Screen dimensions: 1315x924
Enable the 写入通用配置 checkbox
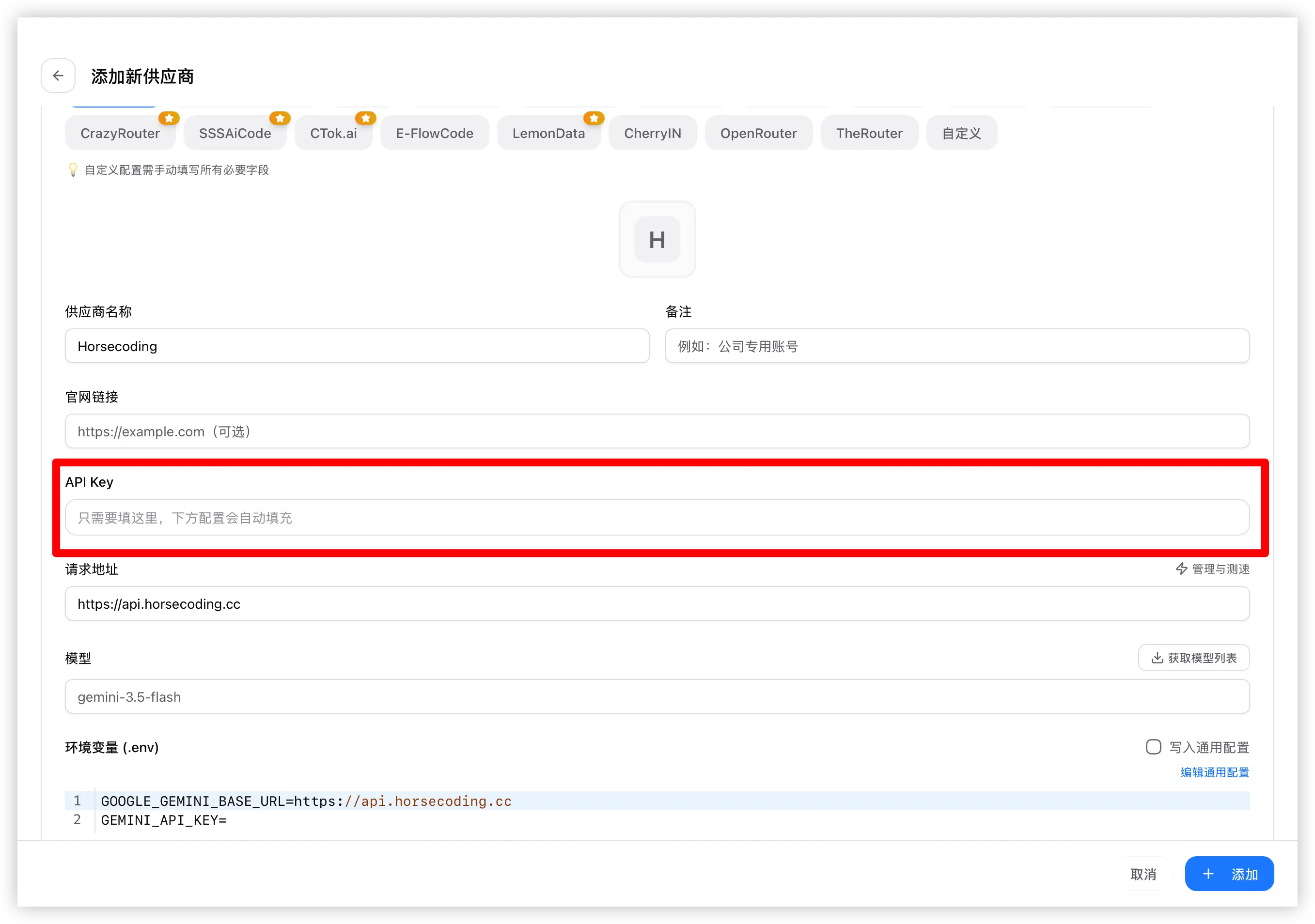click(1154, 747)
